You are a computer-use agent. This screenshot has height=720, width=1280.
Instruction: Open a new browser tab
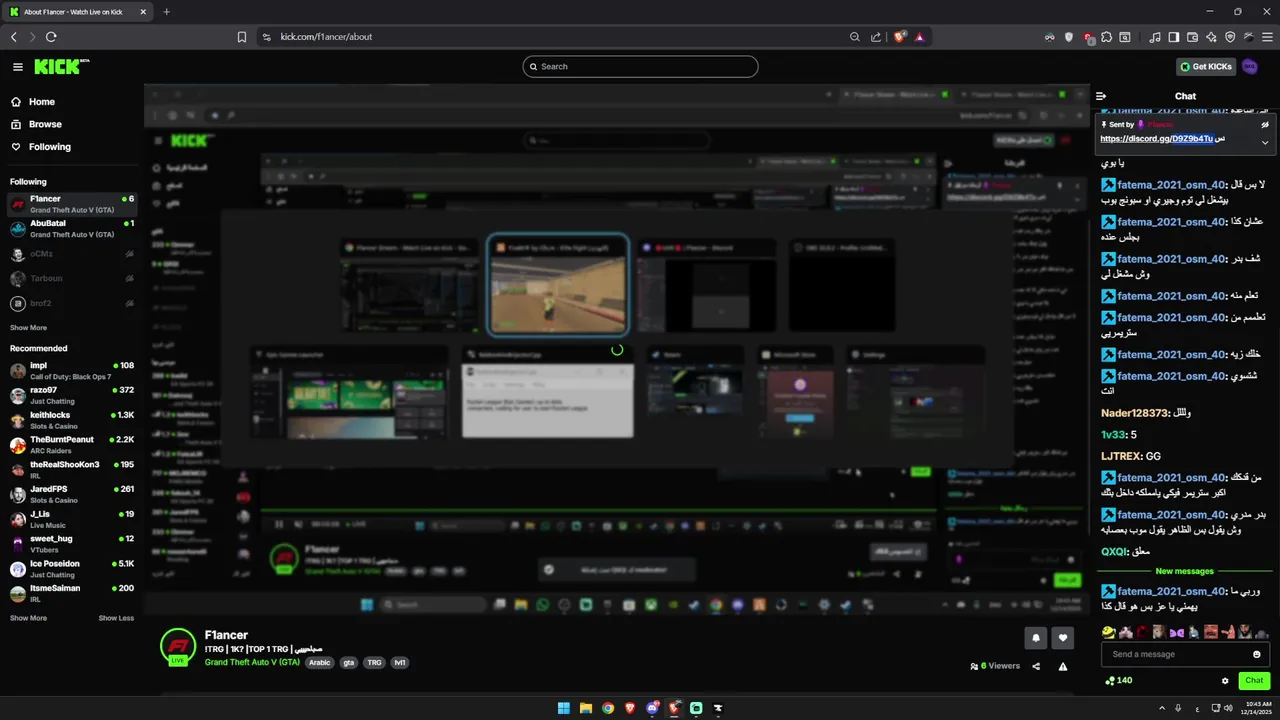pyautogui.click(x=166, y=12)
